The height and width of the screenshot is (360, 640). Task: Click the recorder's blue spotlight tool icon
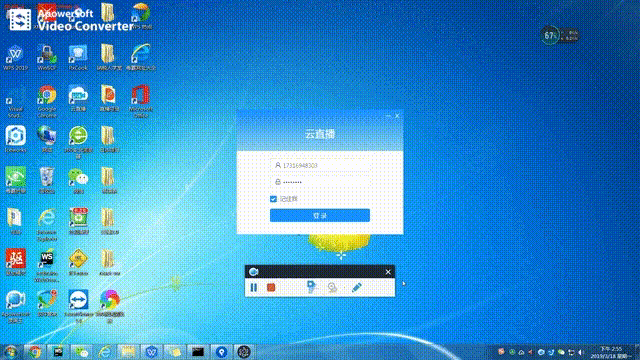(311, 287)
